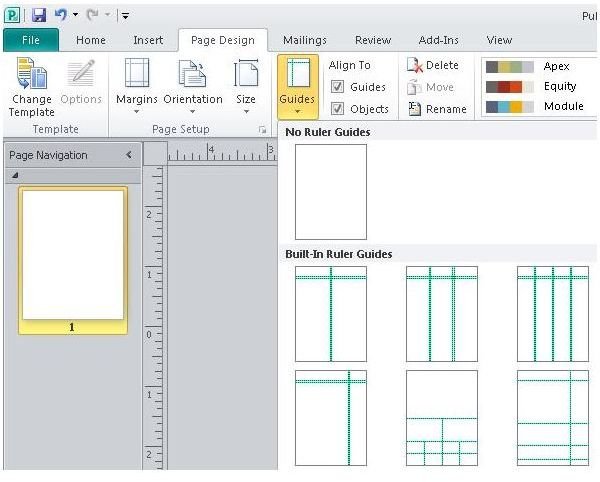Apply one-column ruler guide with heading

(x=331, y=314)
